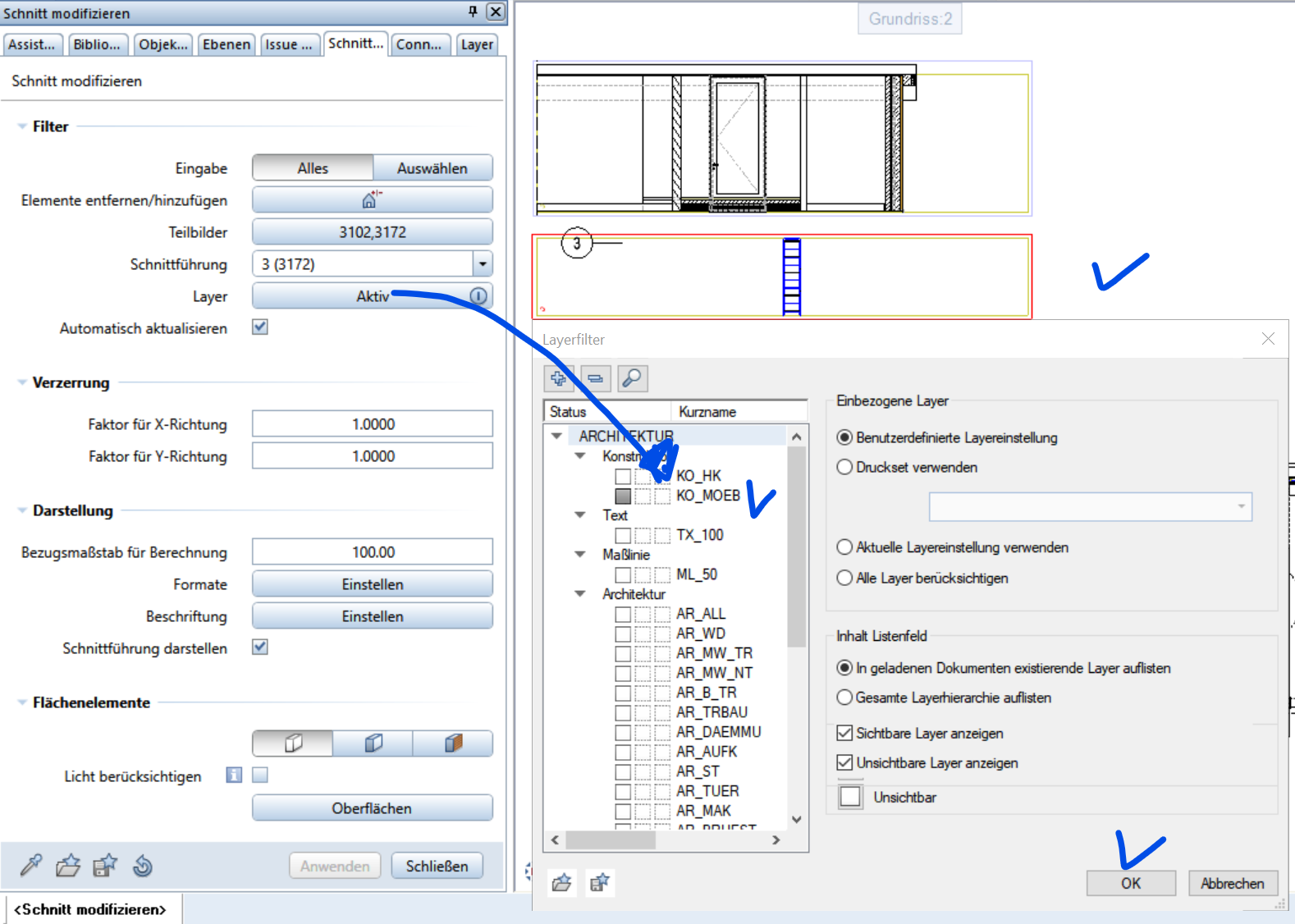Switch to the Ebenen tab
The height and width of the screenshot is (924, 1295).
click(227, 44)
